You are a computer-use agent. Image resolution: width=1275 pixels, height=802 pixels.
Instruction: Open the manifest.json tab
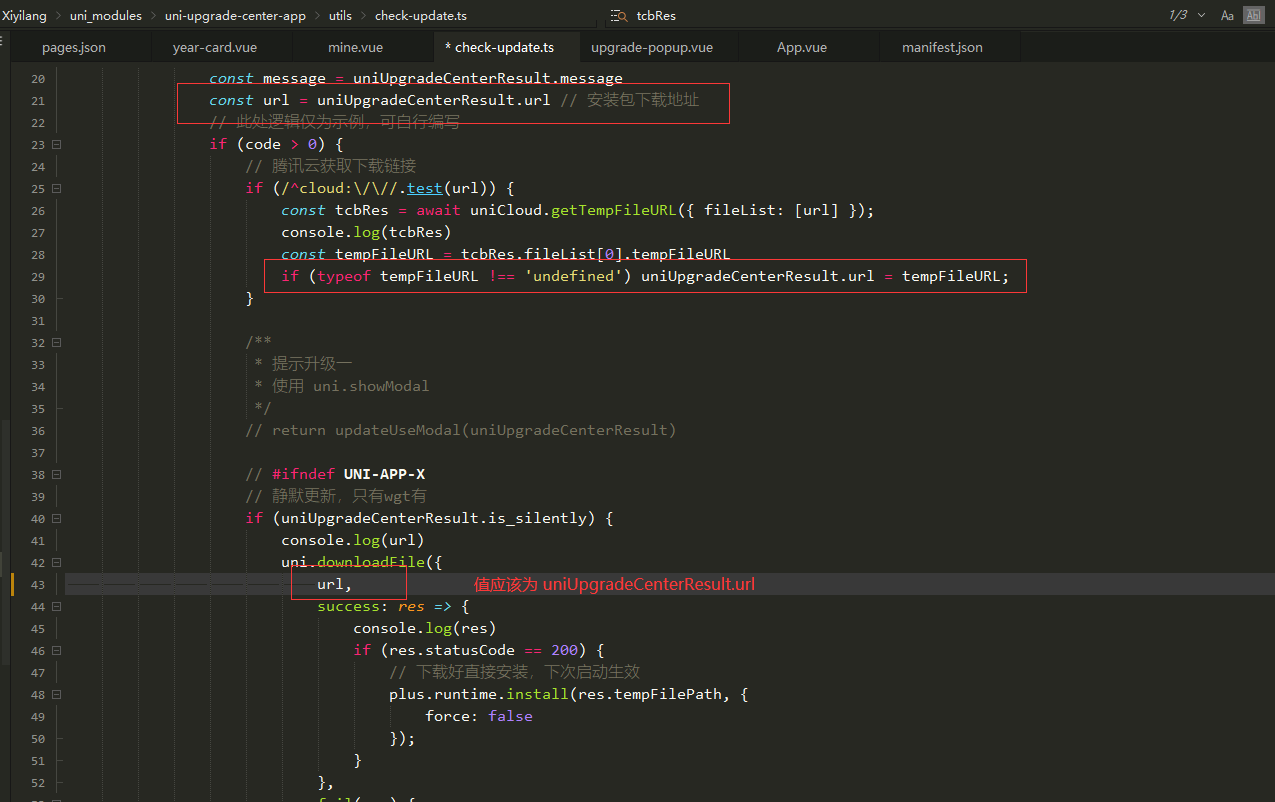942,47
